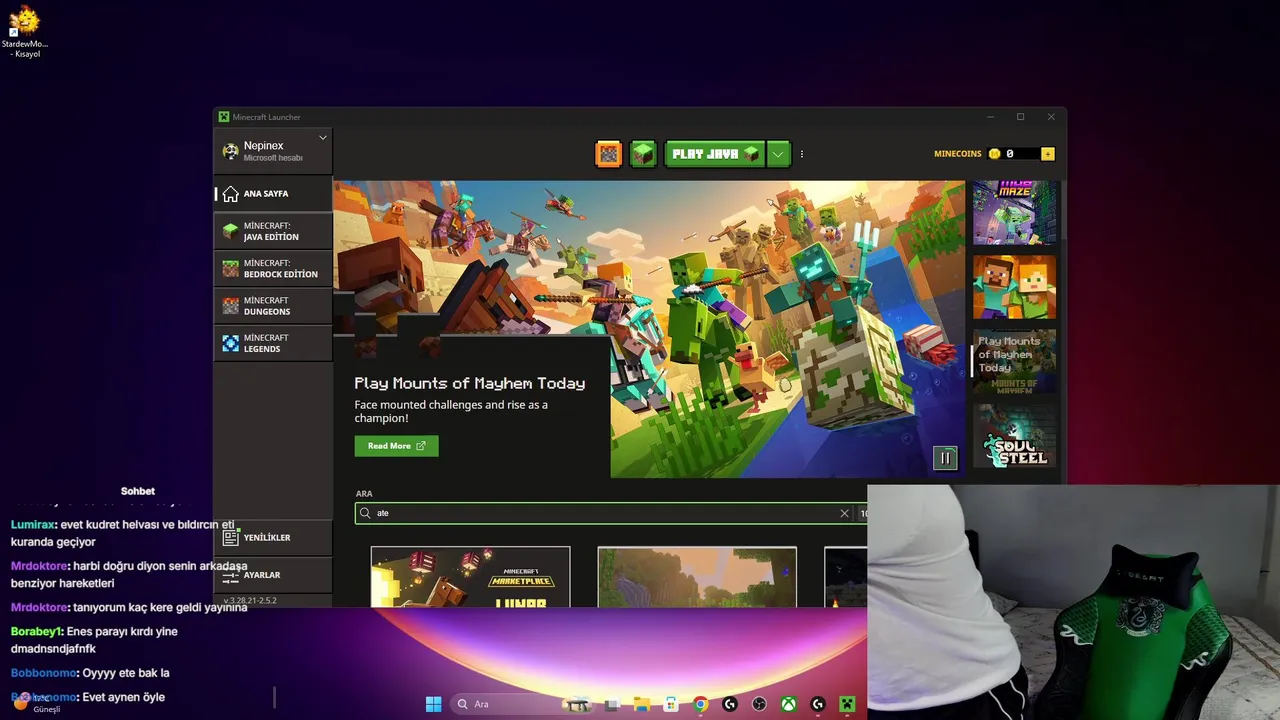Clear the search field with X
This screenshot has height=720, width=1280.
coord(844,513)
